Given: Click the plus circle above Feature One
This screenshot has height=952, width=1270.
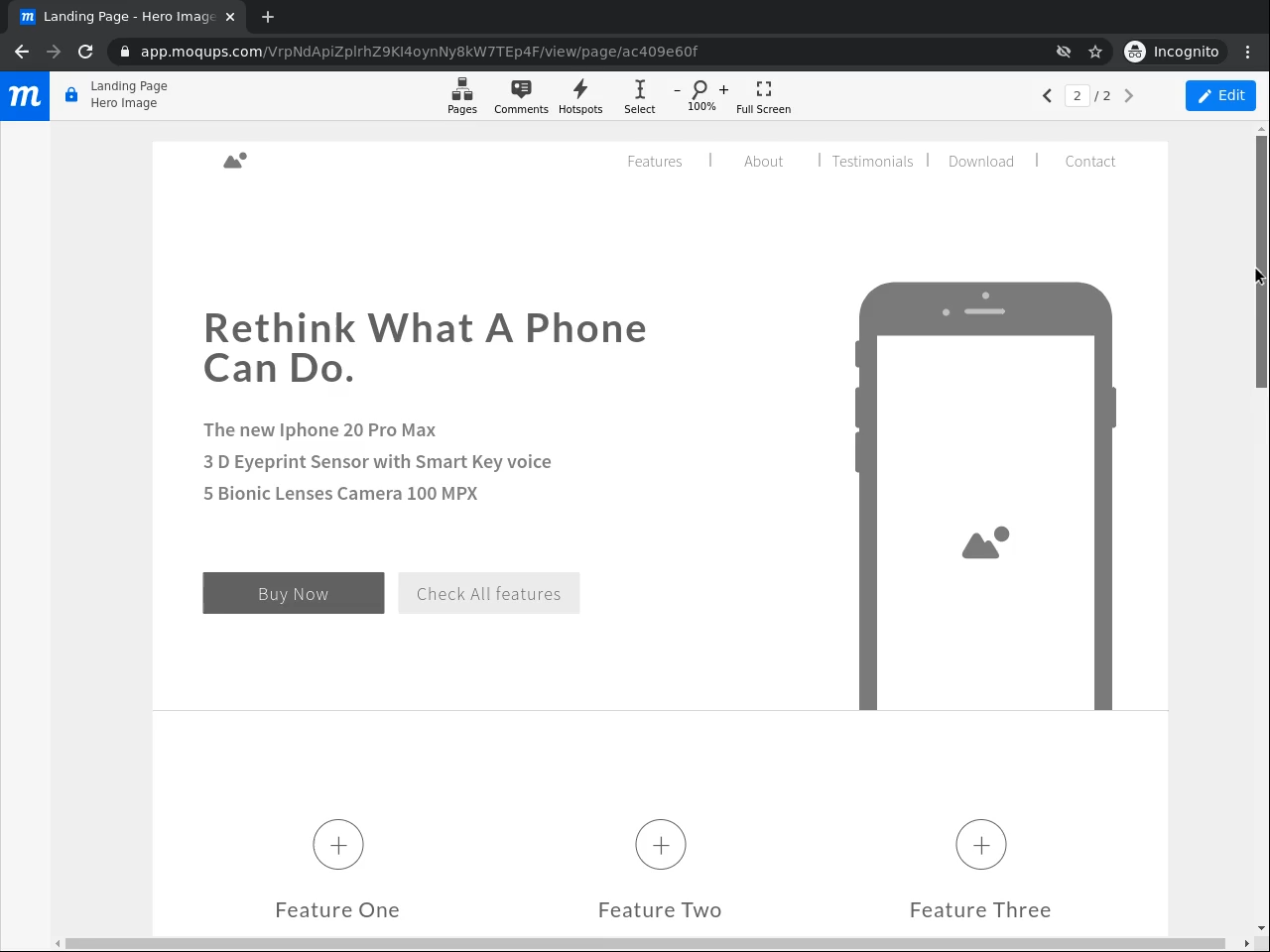Looking at the screenshot, I should [338, 845].
